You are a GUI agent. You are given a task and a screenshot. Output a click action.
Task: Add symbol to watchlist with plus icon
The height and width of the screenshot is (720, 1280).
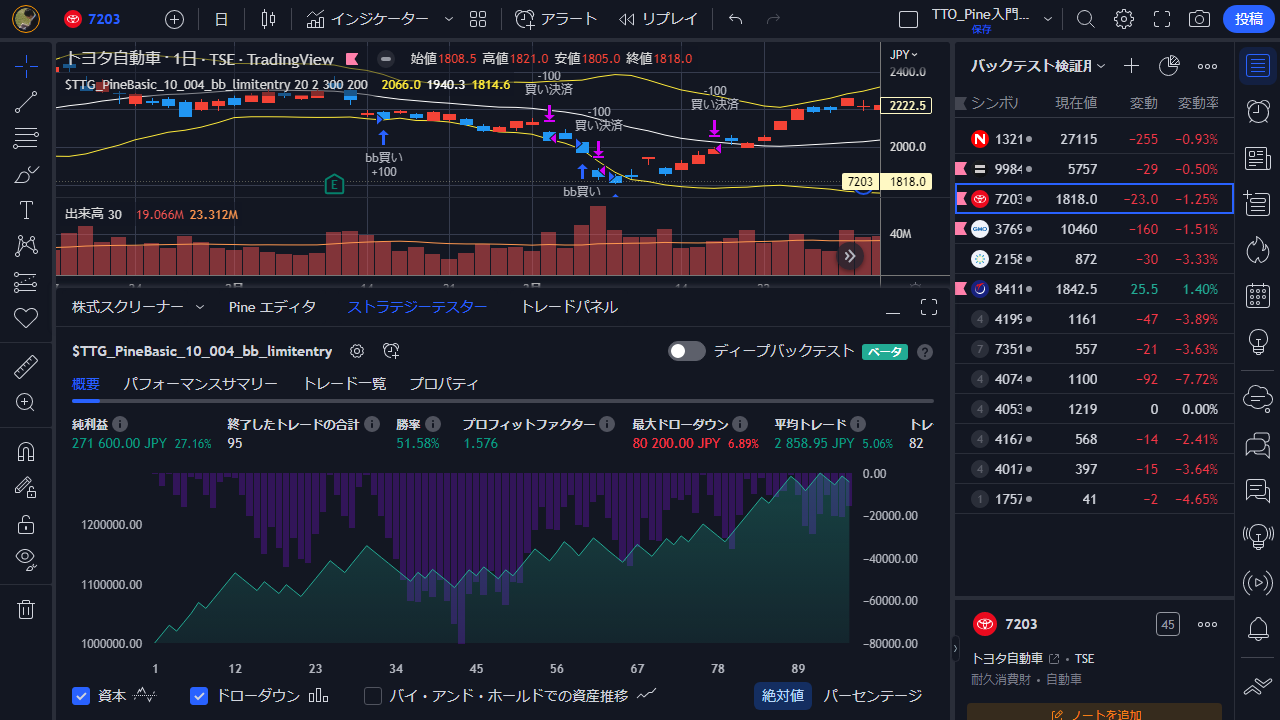(1131, 66)
